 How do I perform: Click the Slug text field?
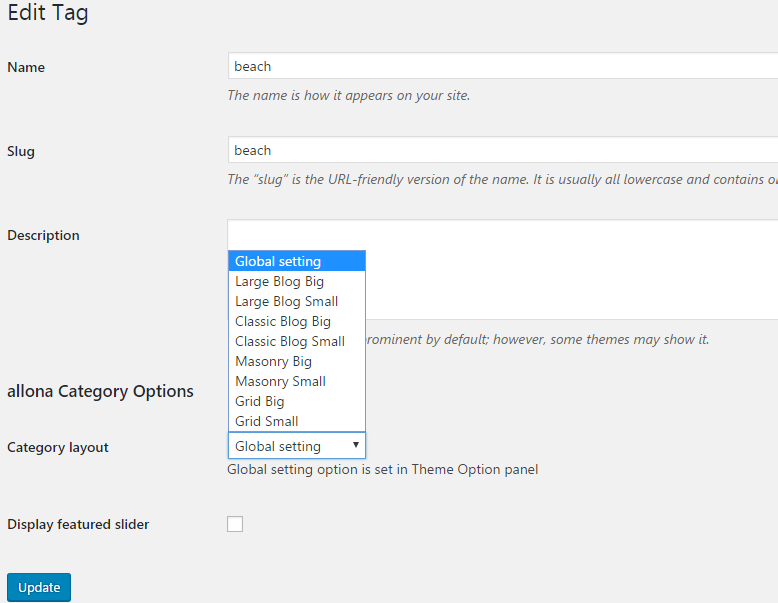pos(500,150)
